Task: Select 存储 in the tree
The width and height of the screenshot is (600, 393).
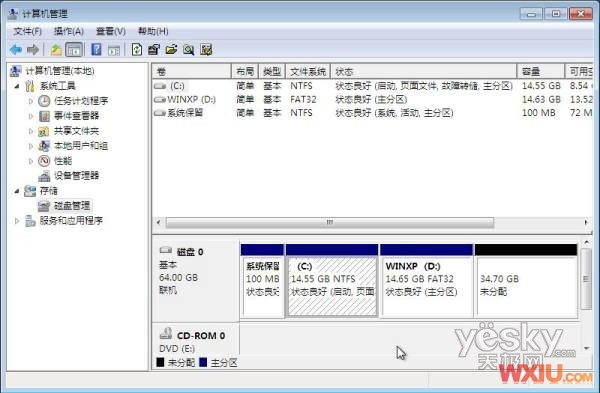Action: [49, 191]
